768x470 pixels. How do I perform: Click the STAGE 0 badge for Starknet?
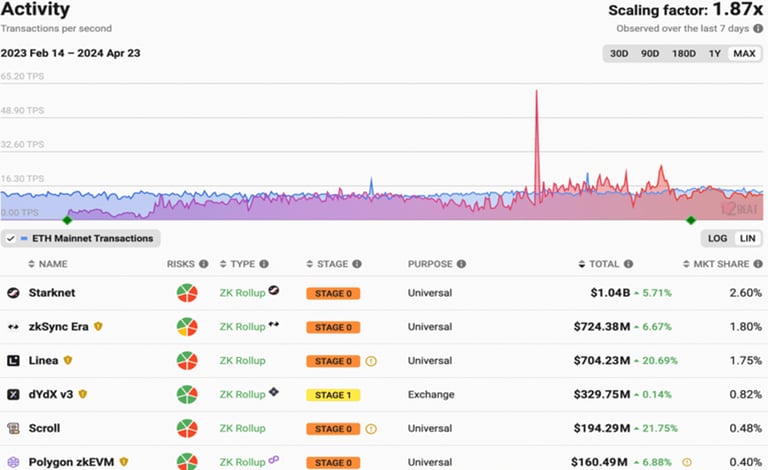[333, 294]
